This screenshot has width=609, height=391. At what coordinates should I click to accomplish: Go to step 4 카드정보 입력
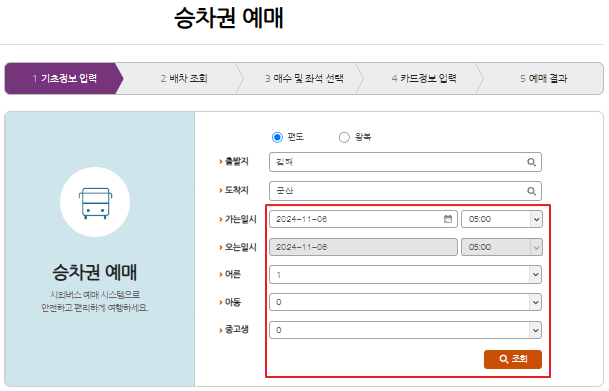(x=424, y=78)
